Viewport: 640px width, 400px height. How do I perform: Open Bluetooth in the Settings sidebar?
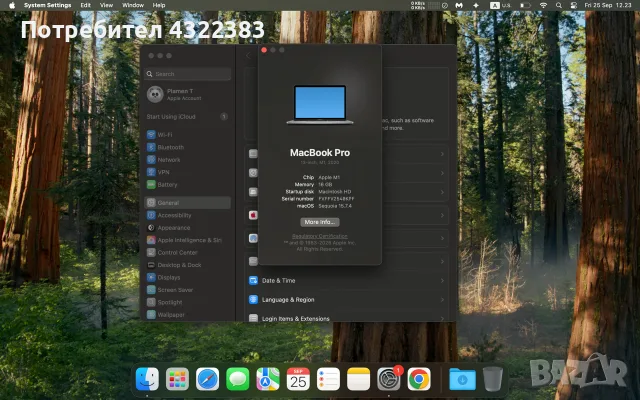click(x=187, y=147)
